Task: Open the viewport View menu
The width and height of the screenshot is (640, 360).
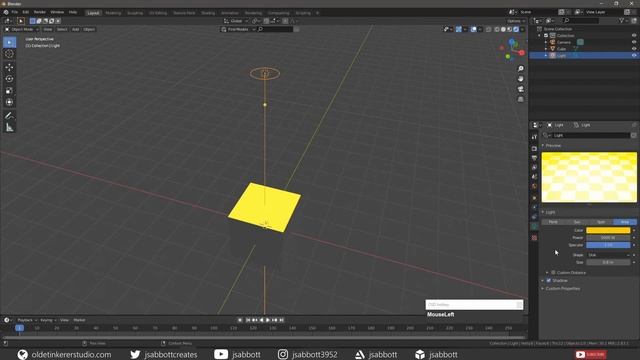Action: pyautogui.click(x=48, y=29)
